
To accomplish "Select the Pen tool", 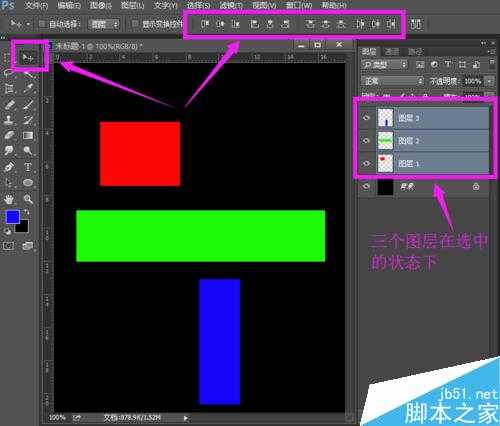I will (9, 167).
